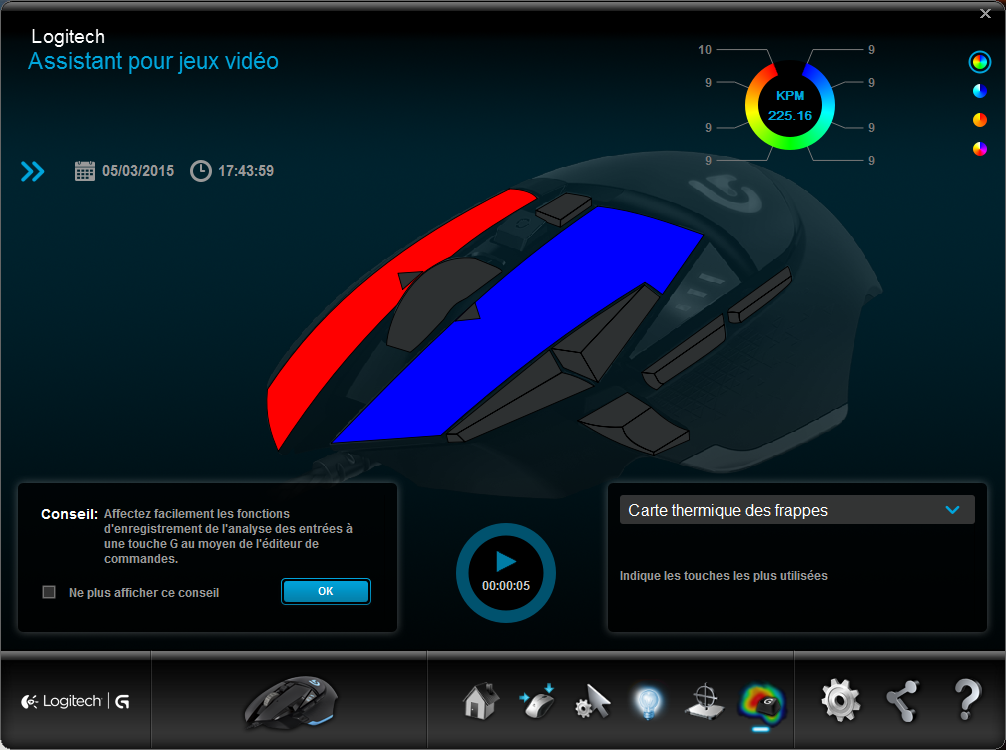Click the scale value 10 label
1006x750 pixels.
(705, 49)
